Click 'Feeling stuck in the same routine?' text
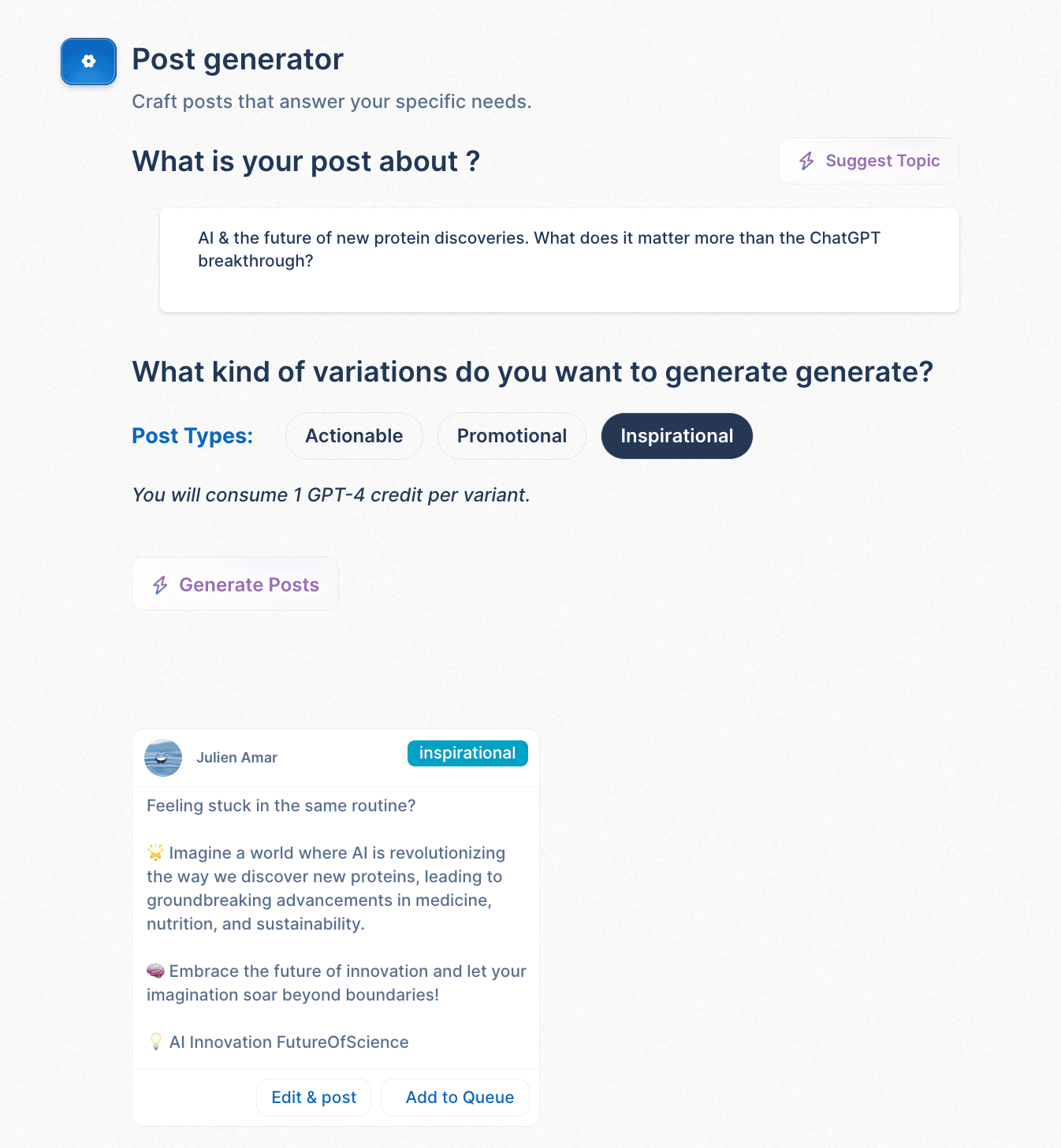This screenshot has width=1061, height=1148. (x=281, y=806)
